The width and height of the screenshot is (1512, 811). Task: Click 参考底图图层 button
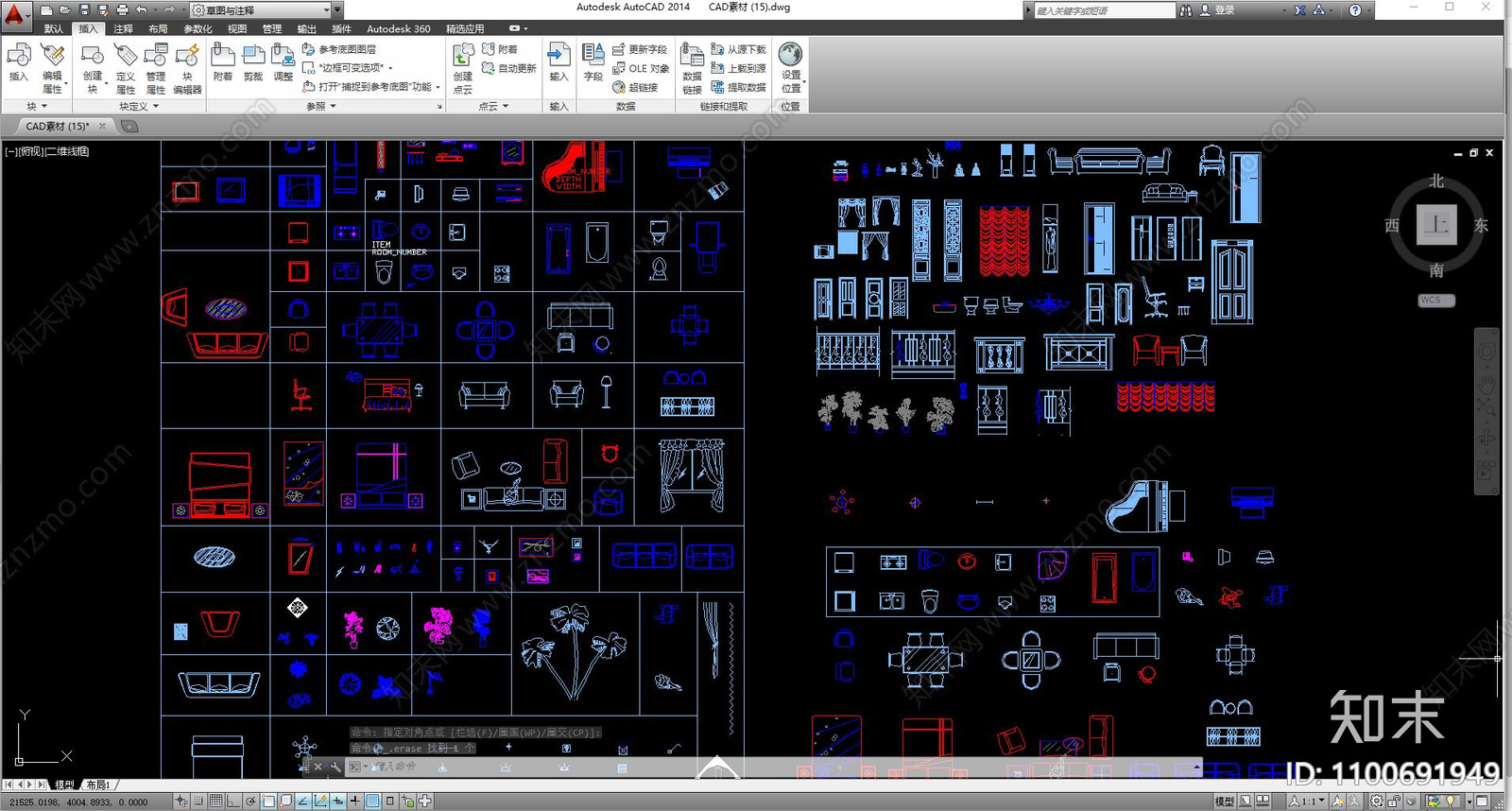tap(339, 49)
